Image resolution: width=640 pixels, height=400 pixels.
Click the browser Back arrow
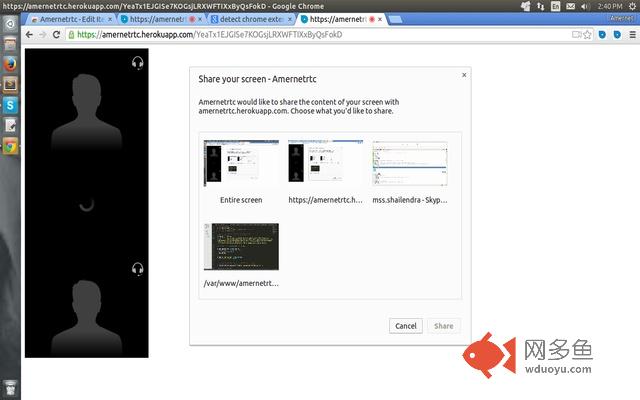coord(29,35)
